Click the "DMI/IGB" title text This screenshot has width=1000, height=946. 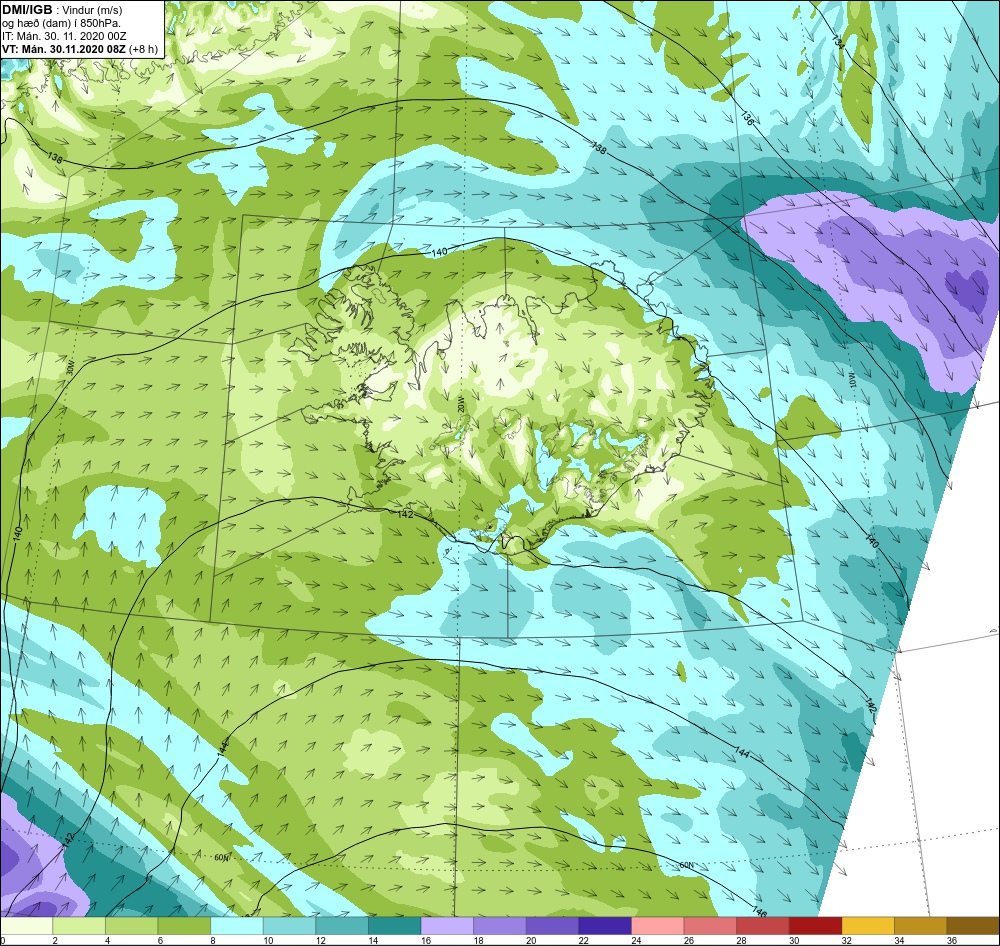tap(27, 10)
